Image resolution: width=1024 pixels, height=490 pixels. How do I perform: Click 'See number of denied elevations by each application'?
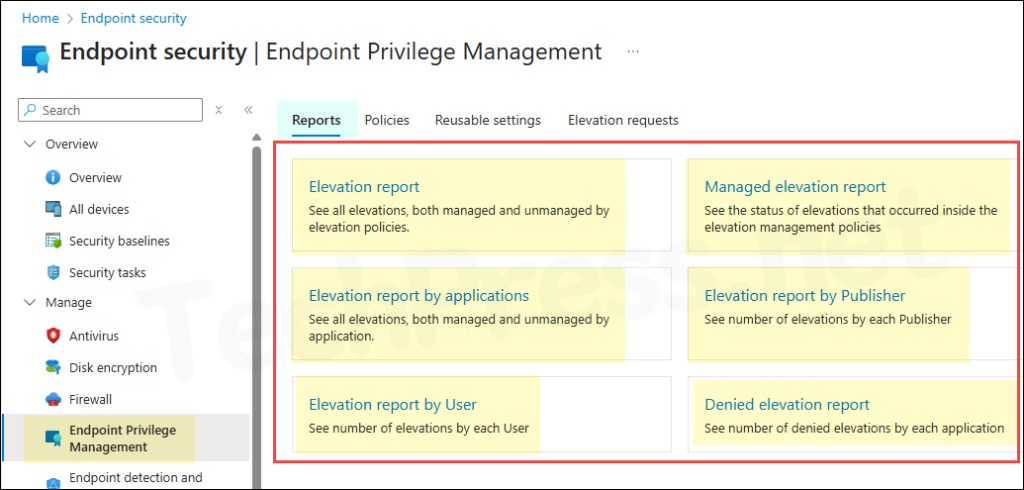(854, 429)
